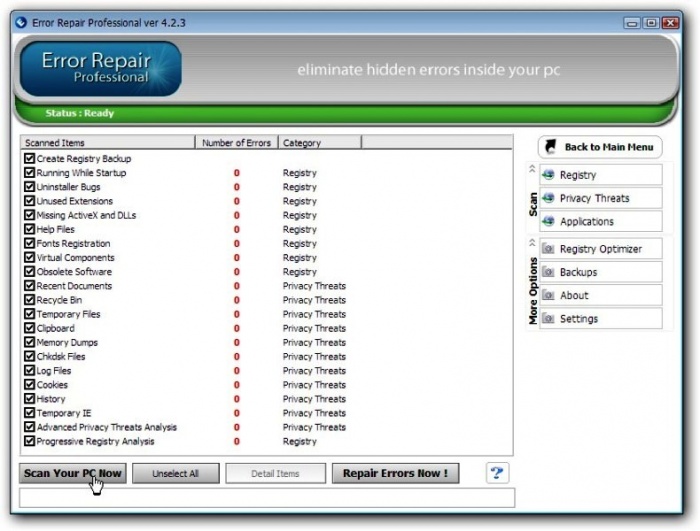Open the Privacy Threats scan item

point(601,198)
